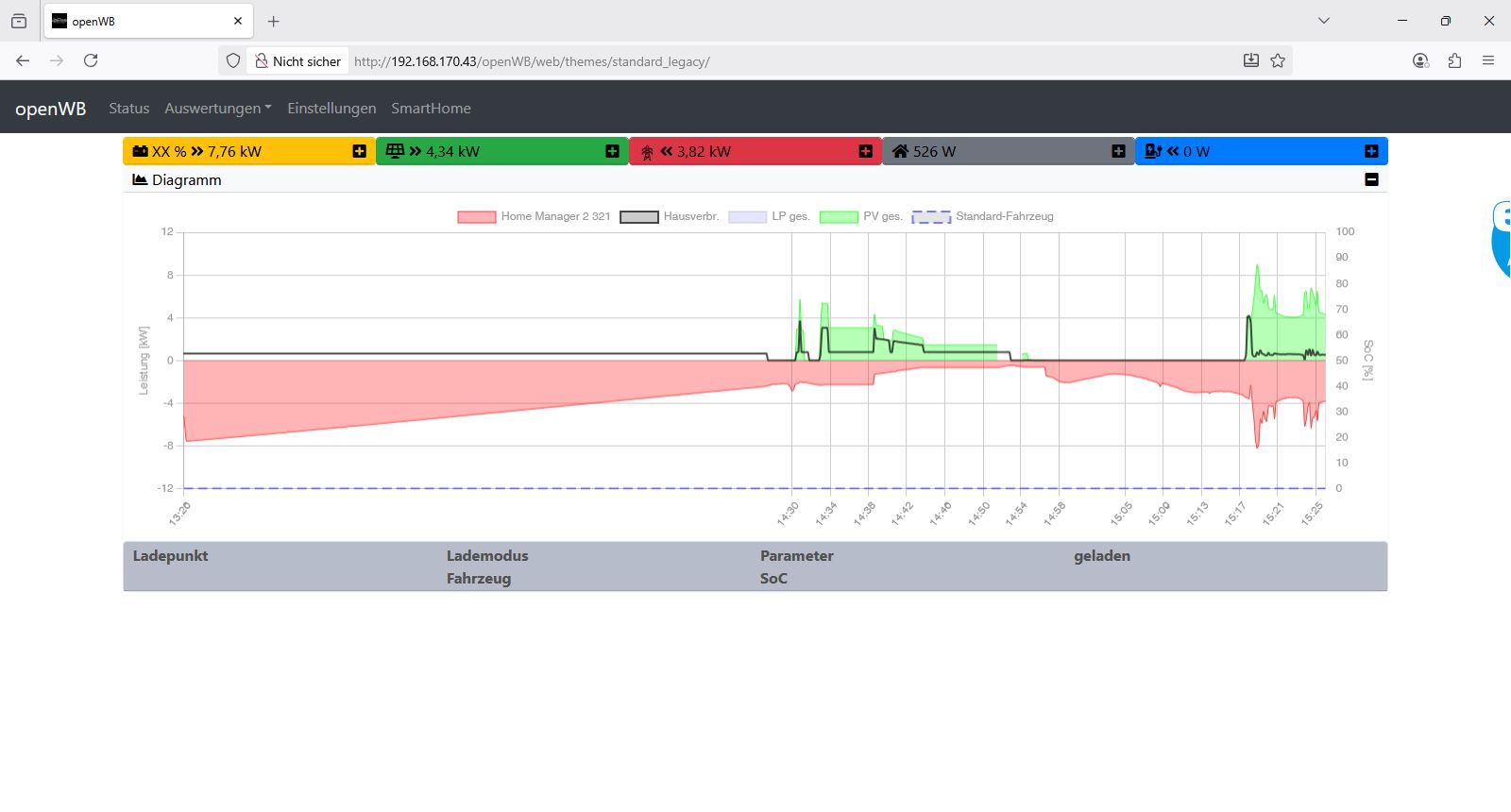Bookmark this page with star icon
1511x812 pixels.
[x=1278, y=60]
